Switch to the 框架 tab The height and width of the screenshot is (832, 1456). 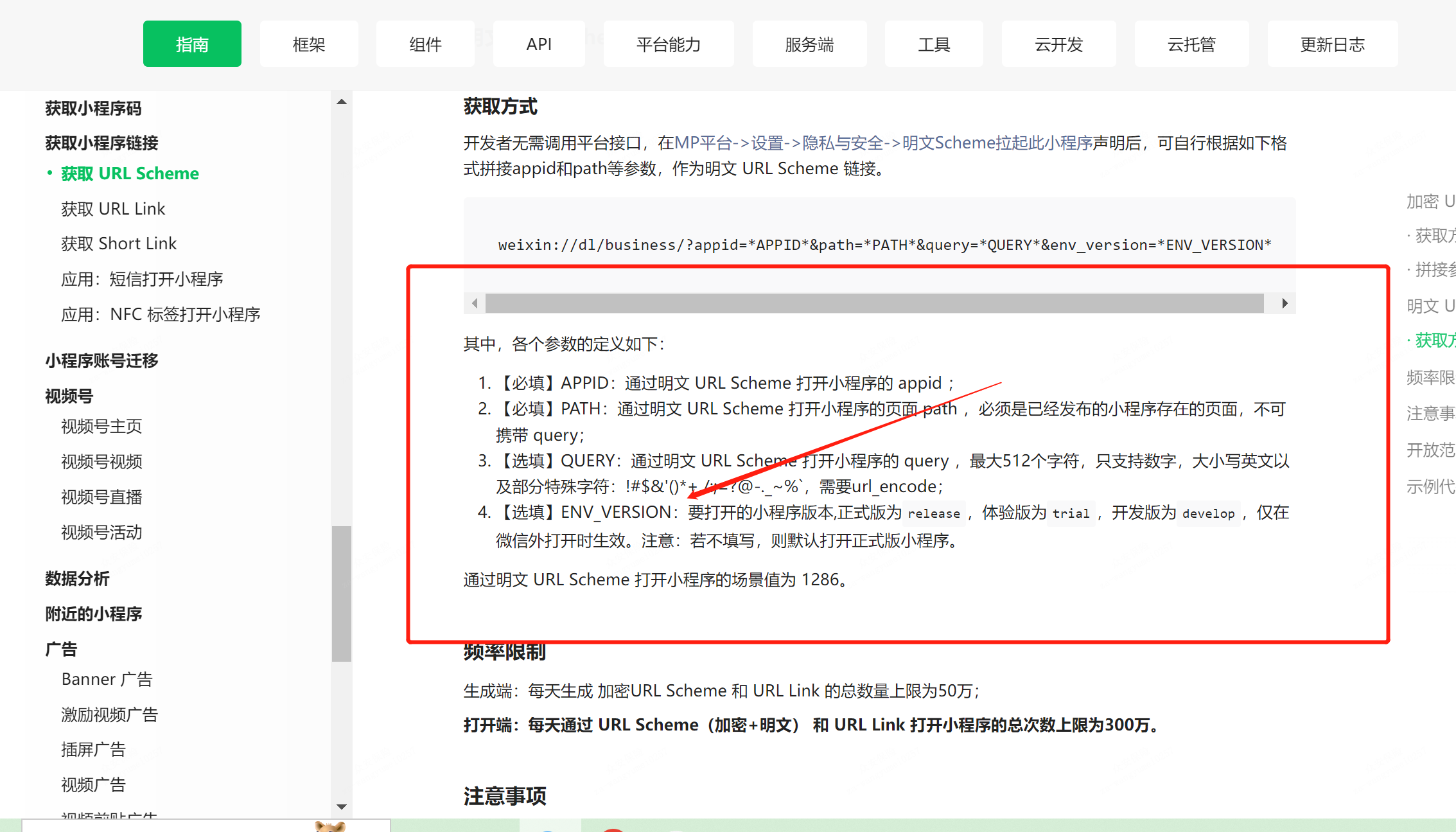pyautogui.click(x=309, y=44)
